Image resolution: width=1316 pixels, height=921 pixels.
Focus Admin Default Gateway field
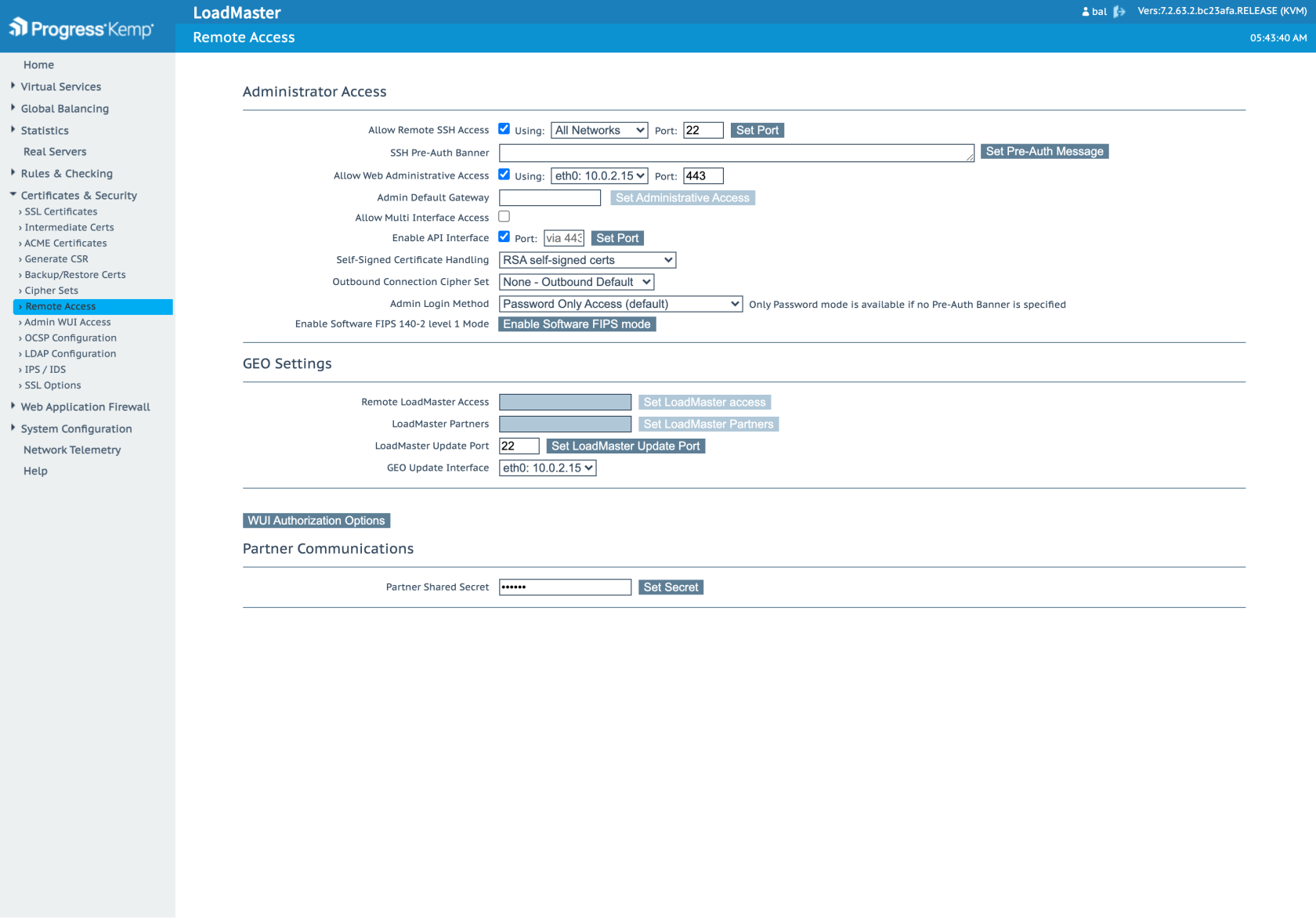click(x=550, y=198)
